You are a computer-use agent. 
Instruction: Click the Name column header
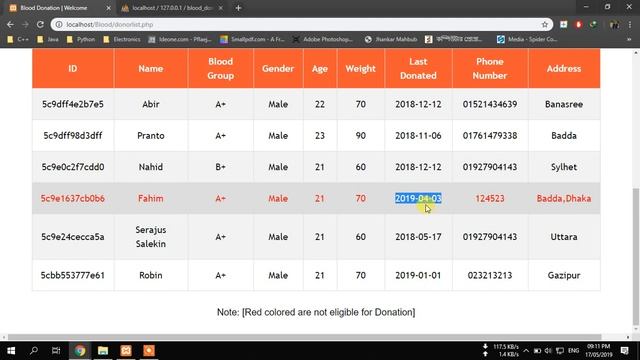[x=151, y=69]
